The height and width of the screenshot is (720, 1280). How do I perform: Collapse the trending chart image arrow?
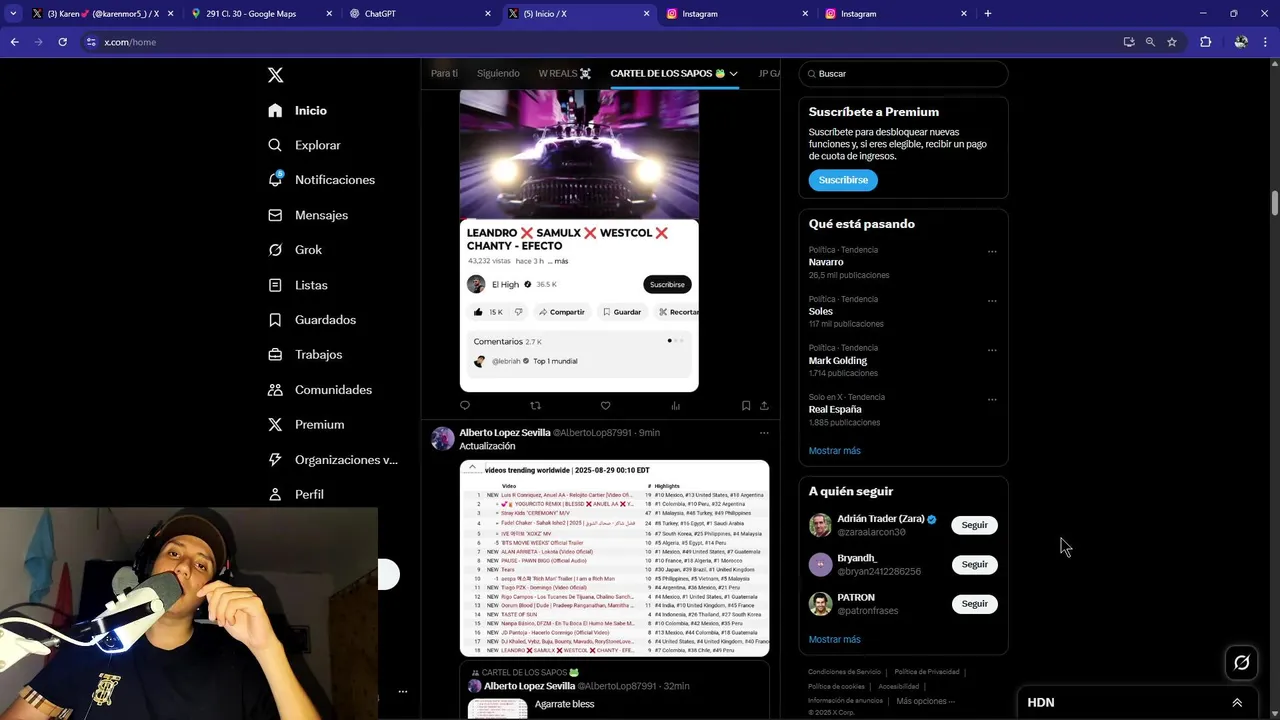tap(472, 468)
